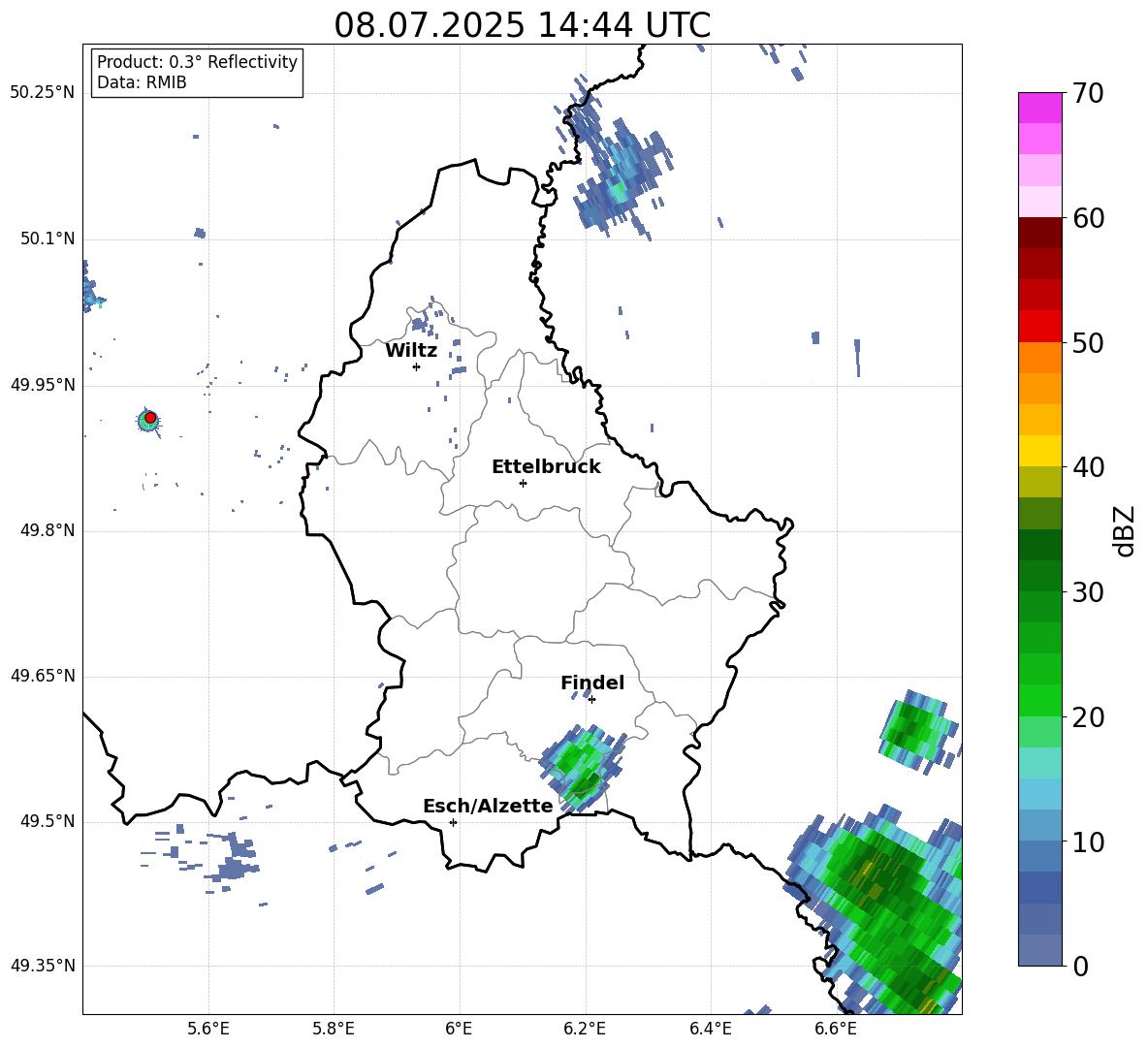Click the 49.5°N latitude label
The width and height of the screenshot is (1148, 1048).
(48, 821)
